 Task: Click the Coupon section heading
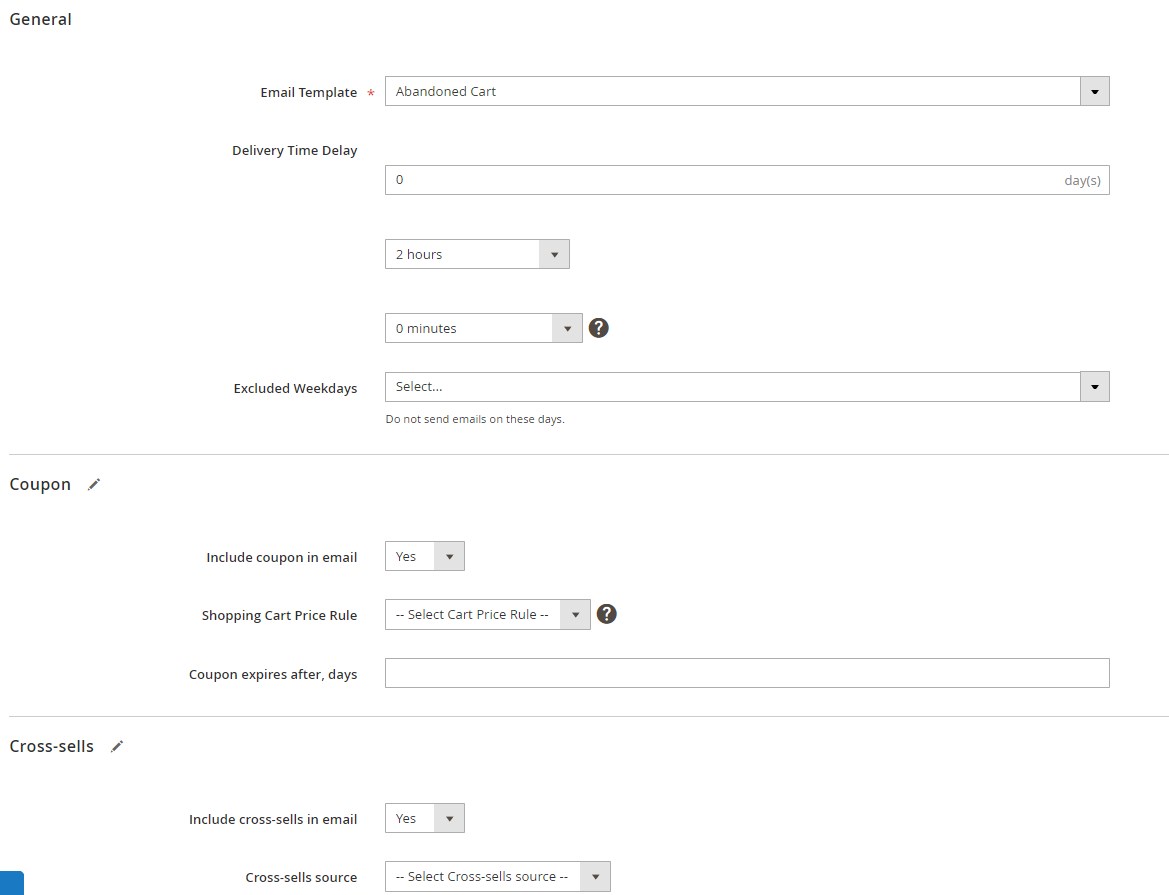40,484
